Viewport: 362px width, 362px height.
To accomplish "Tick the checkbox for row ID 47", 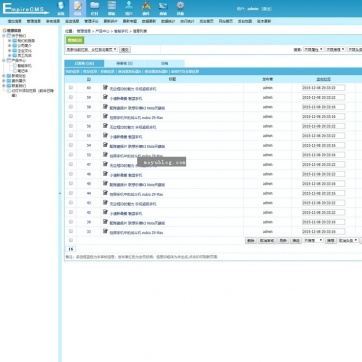I will [71, 164].
